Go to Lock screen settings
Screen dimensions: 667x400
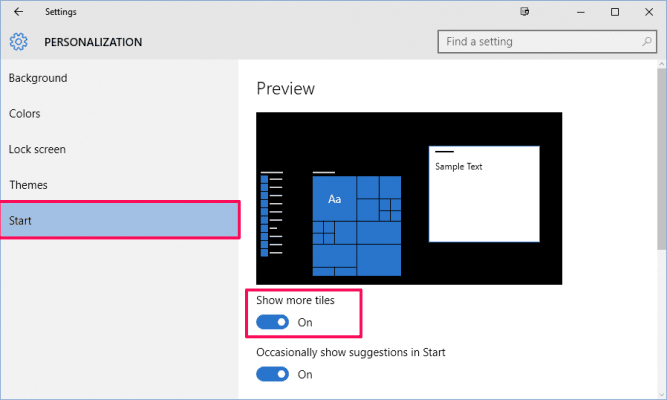coord(37,150)
